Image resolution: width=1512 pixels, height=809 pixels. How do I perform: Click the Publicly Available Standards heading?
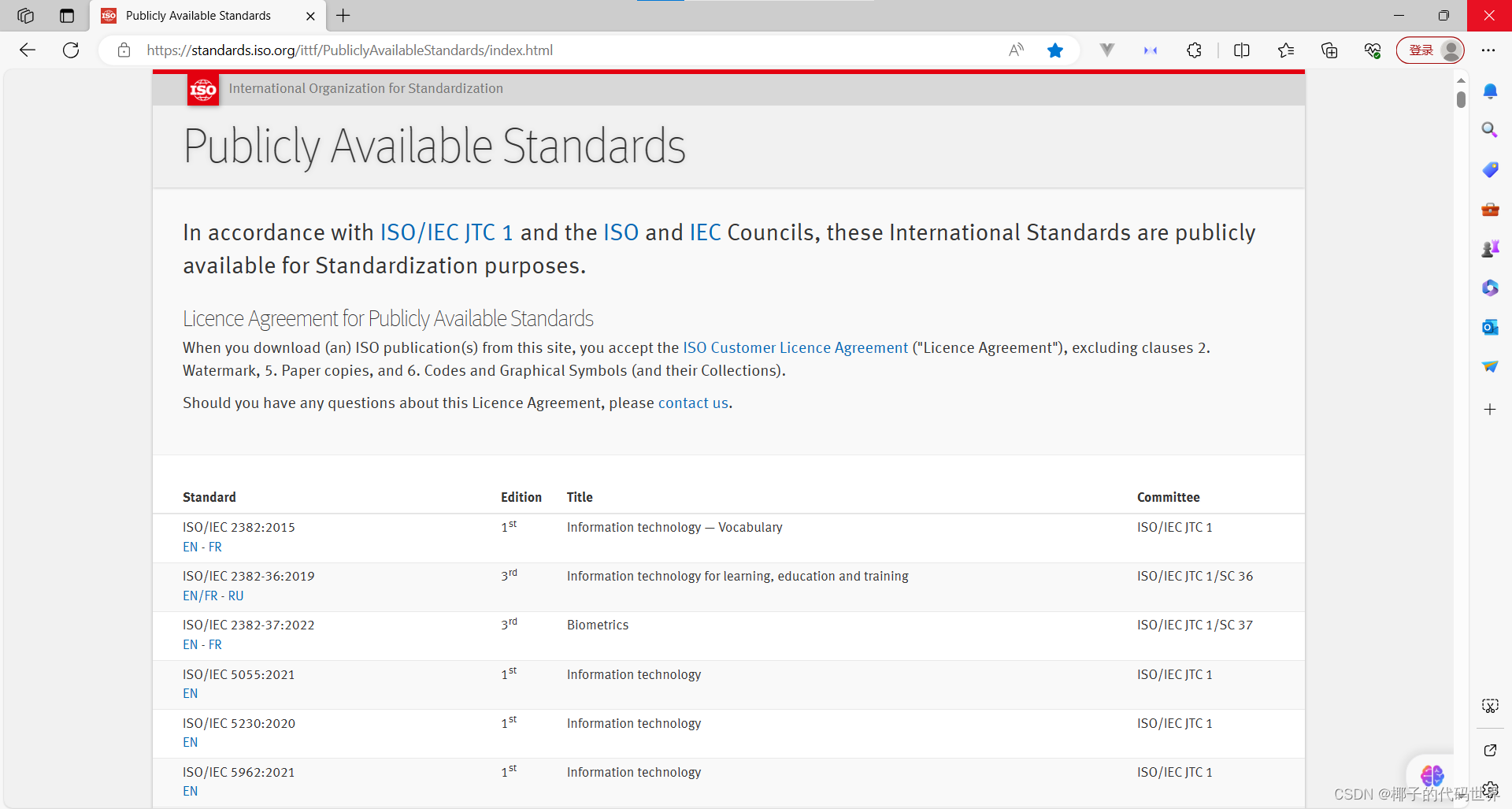435,147
